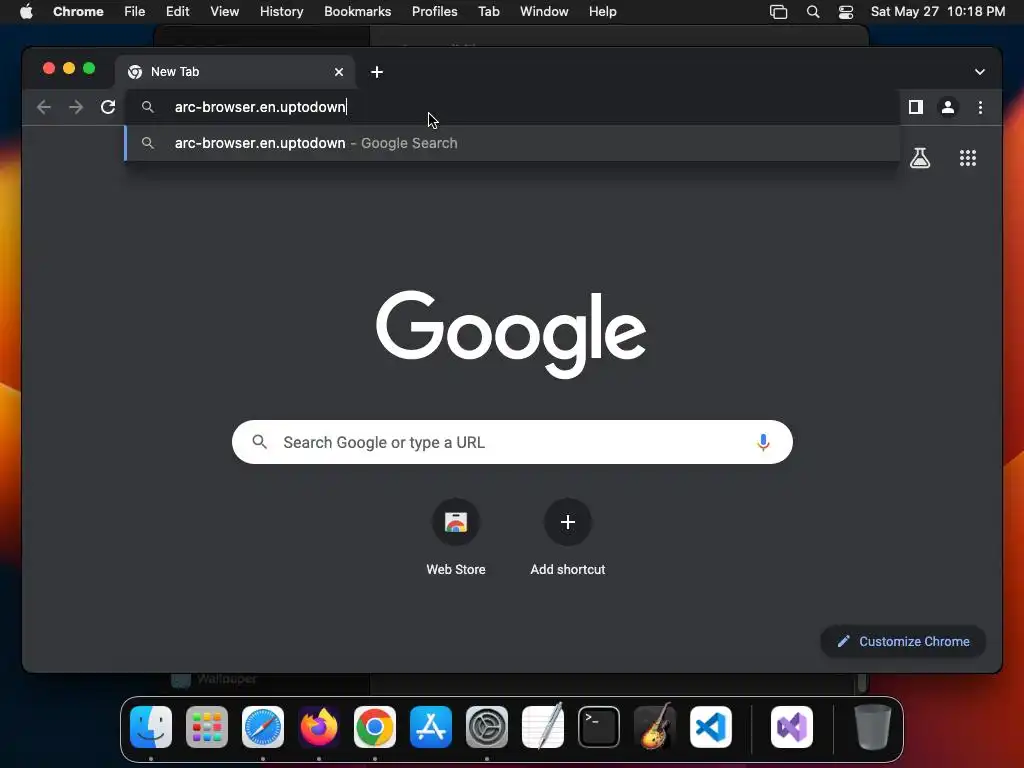Go back with the back arrow
This screenshot has height=768, width=1024.
(x=44, y=107)
